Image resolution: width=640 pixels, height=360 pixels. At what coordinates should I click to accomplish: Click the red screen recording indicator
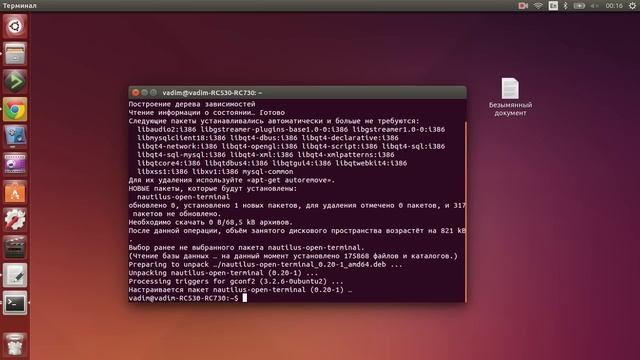(x=523, y=6)
